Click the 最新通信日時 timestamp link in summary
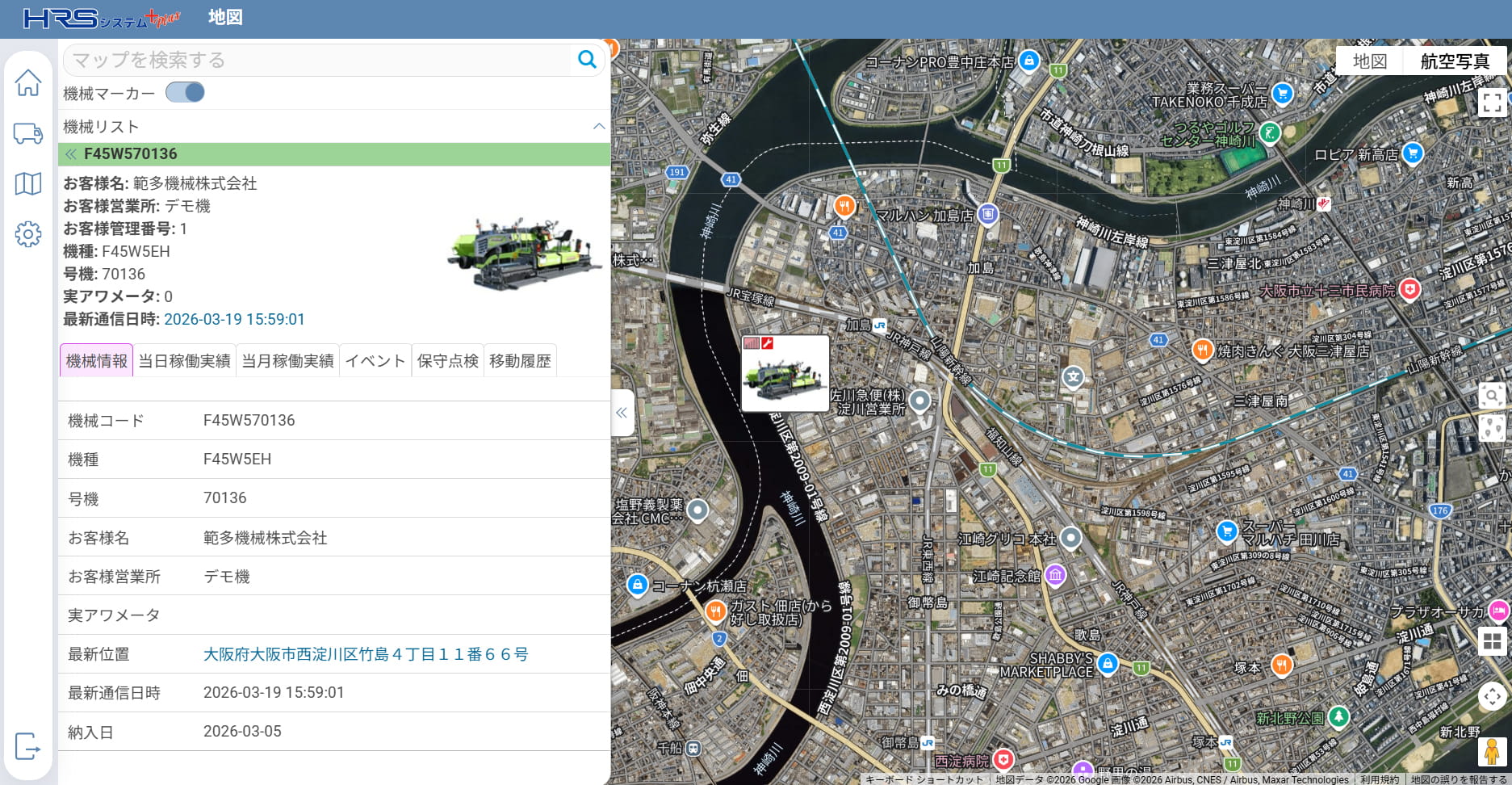This screenshot has height=785, width=1512. (234, 319)
